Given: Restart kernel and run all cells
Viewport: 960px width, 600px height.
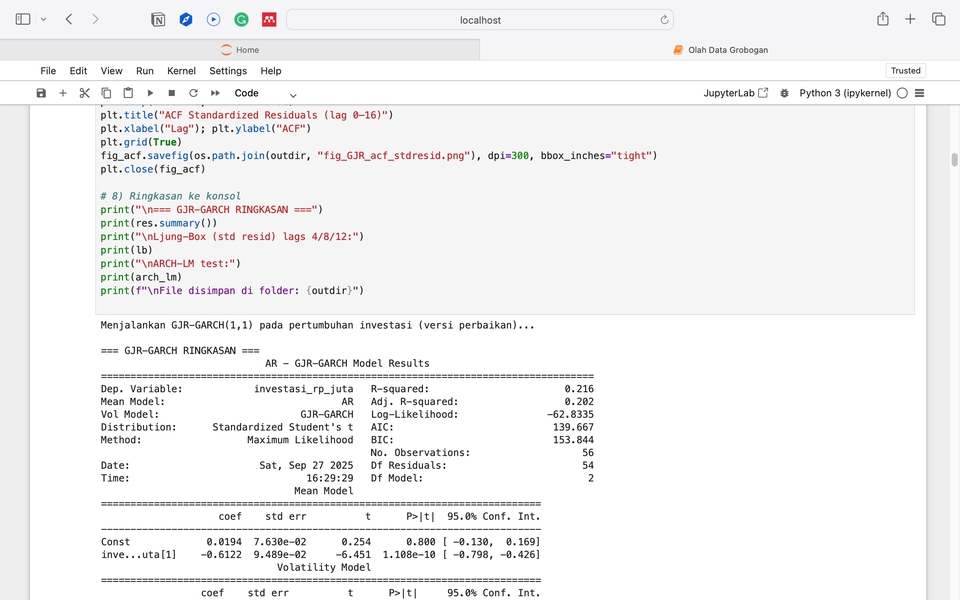Looking at the screenshot, I should 215,93.
